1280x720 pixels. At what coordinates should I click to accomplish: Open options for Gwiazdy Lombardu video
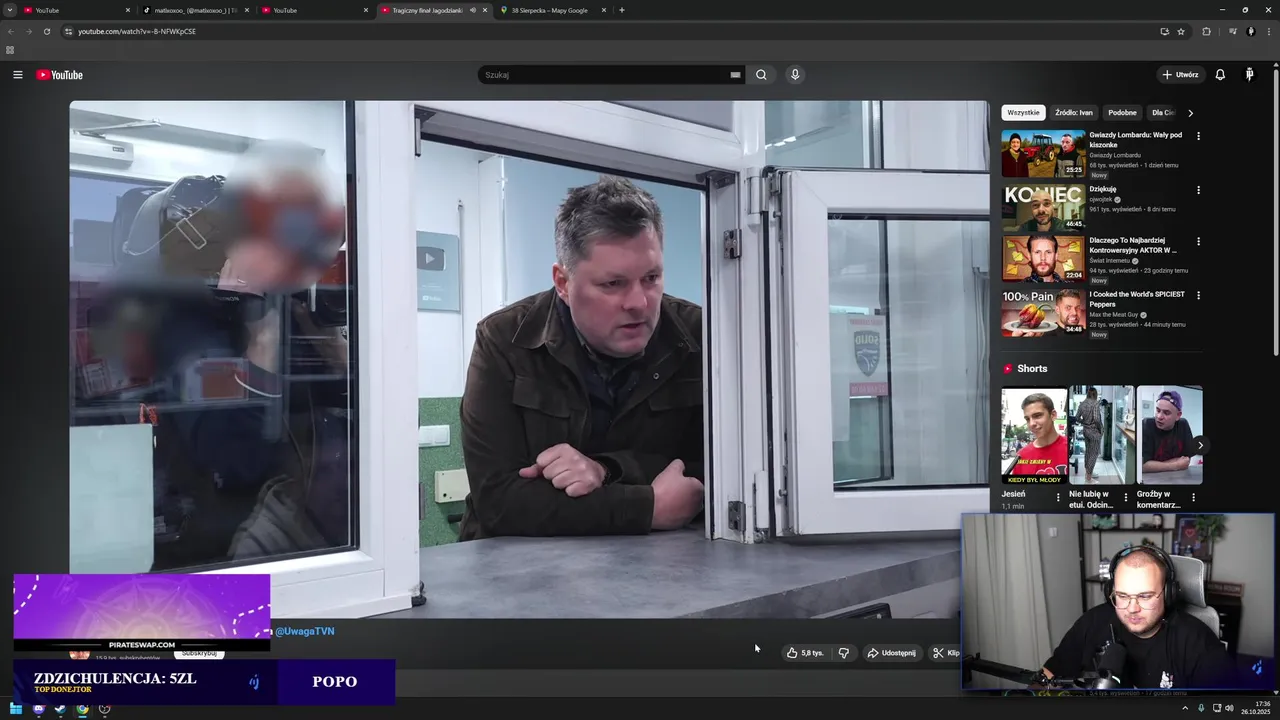click(x=1198, y=136)
